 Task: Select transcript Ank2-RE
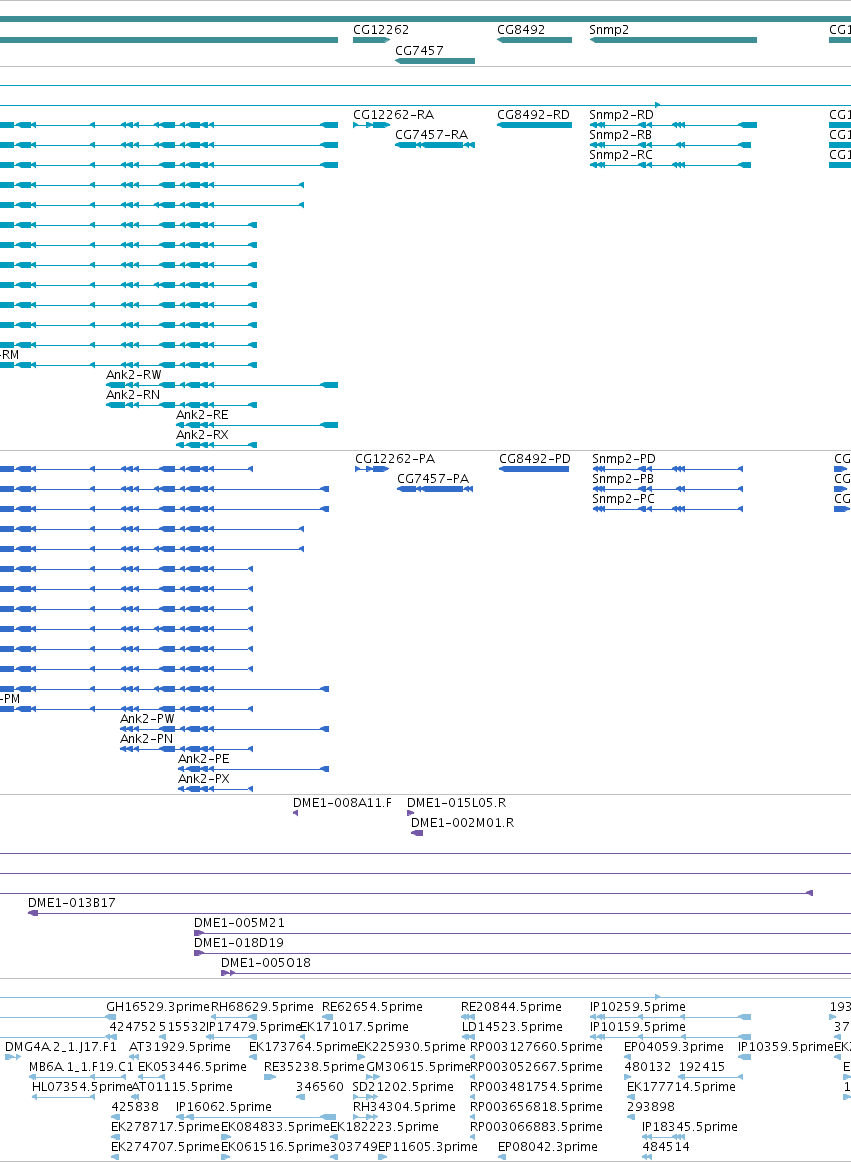(202, 415)
